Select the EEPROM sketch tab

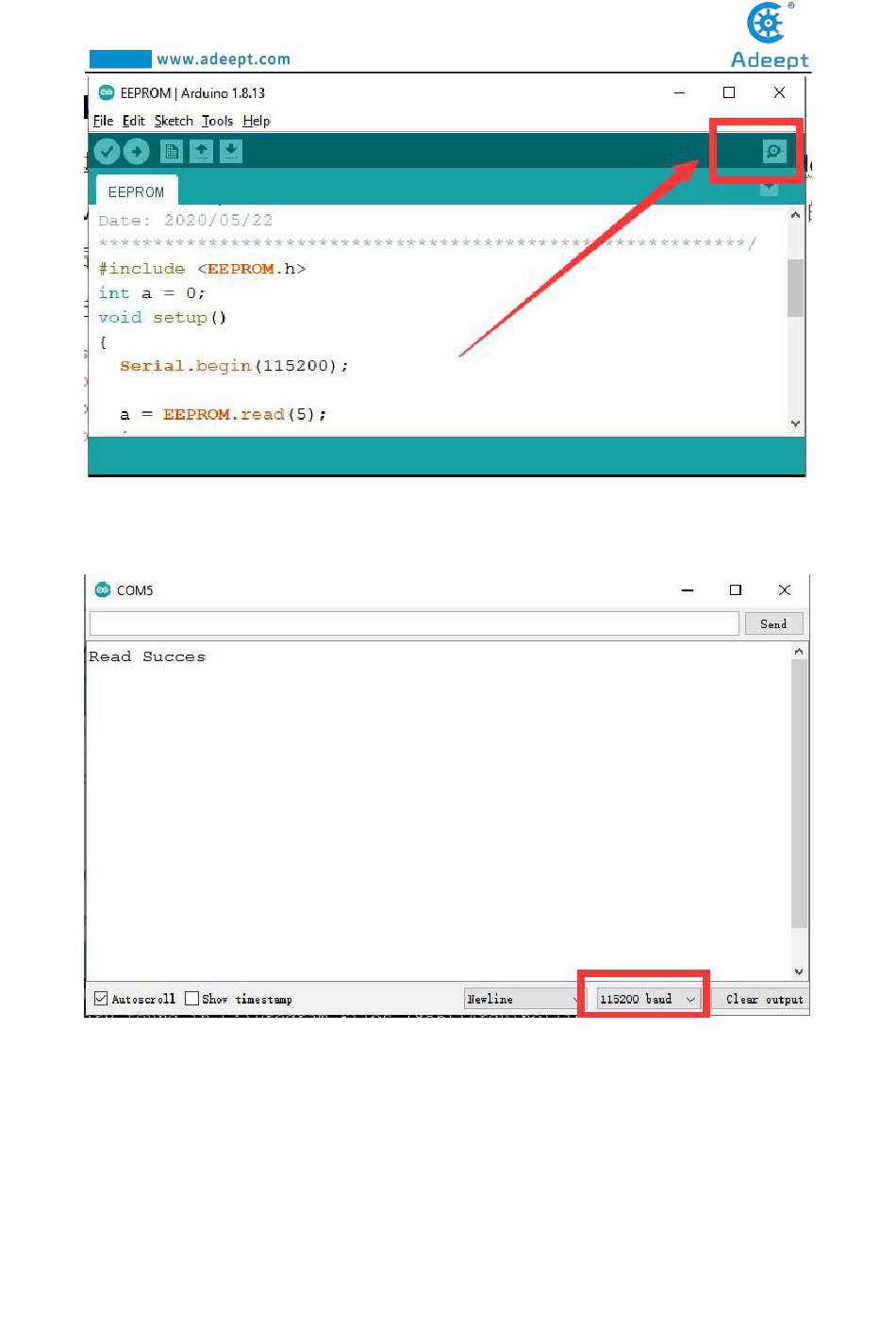[136, 191]
